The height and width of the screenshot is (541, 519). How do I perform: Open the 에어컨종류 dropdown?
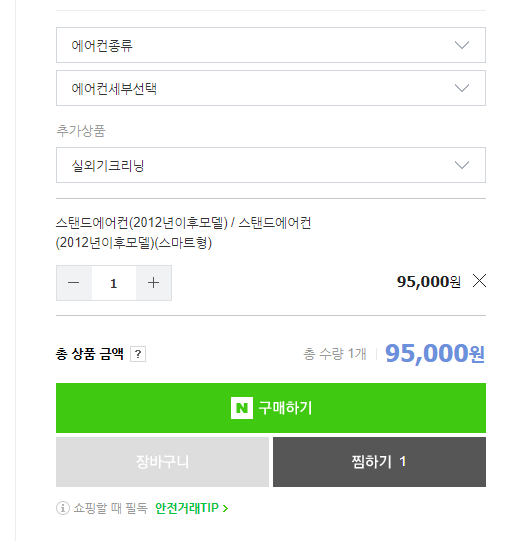tap(271, 45)
